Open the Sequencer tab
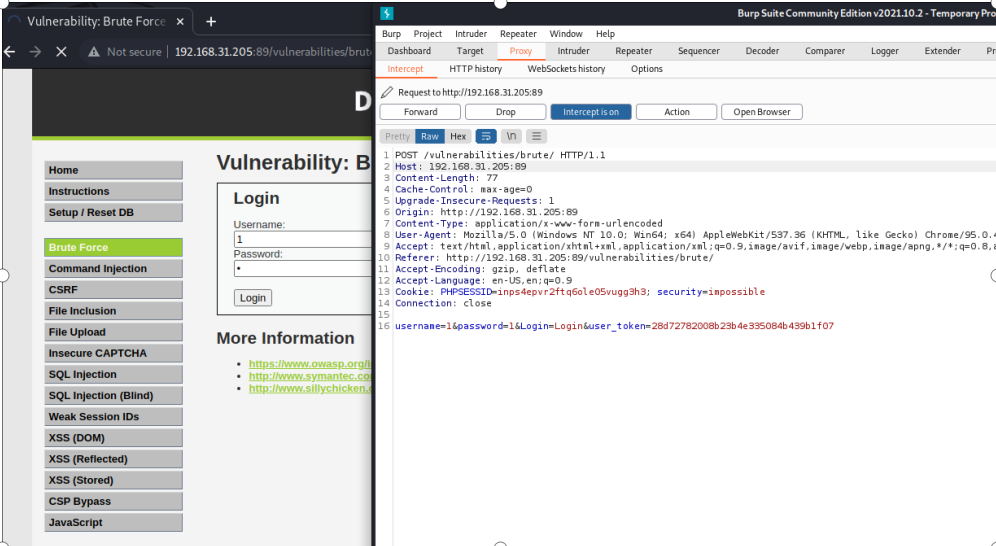The width and height of the screenshot is (996, 546). (x=699, y=51)
